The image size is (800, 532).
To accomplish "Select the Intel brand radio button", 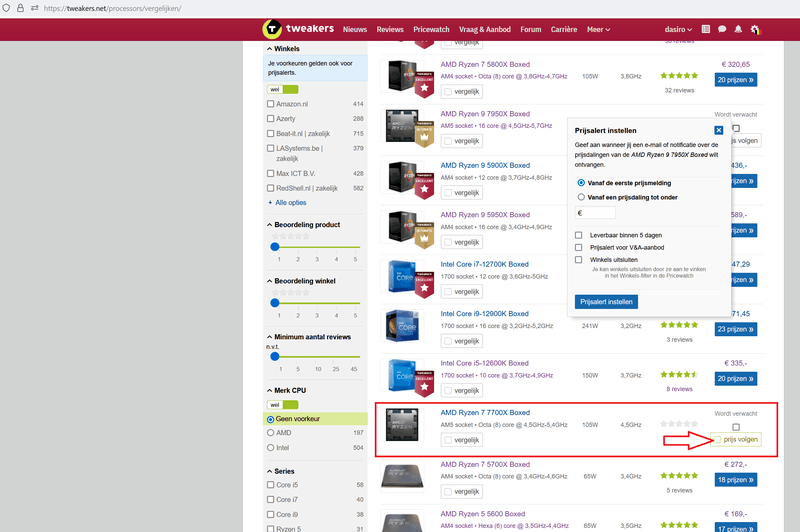I will [270, 448].
